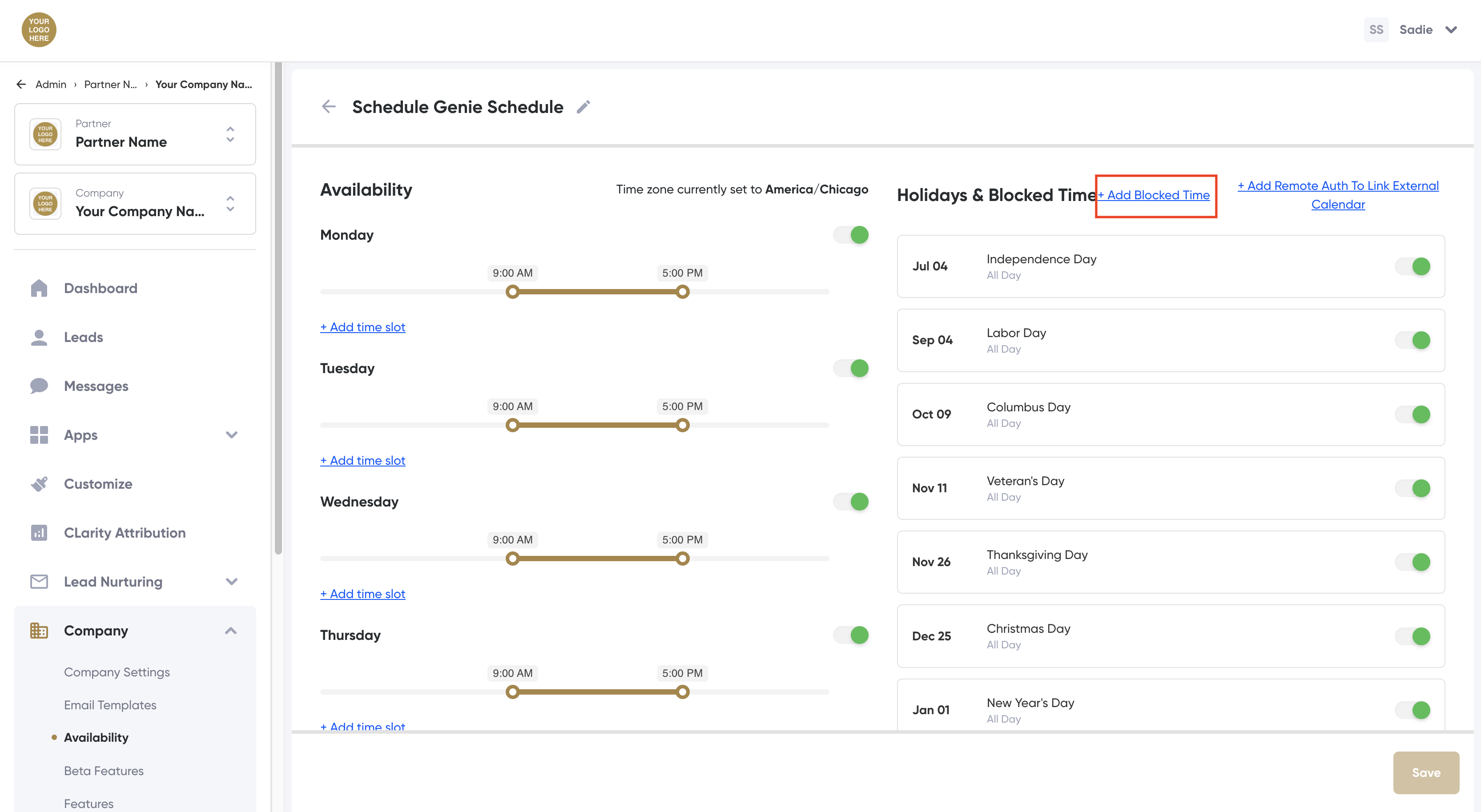Click the Add Blocked Time link
Image resolution: width=1481 pixels, height=812 pixels.
[x=1154, y=195]
